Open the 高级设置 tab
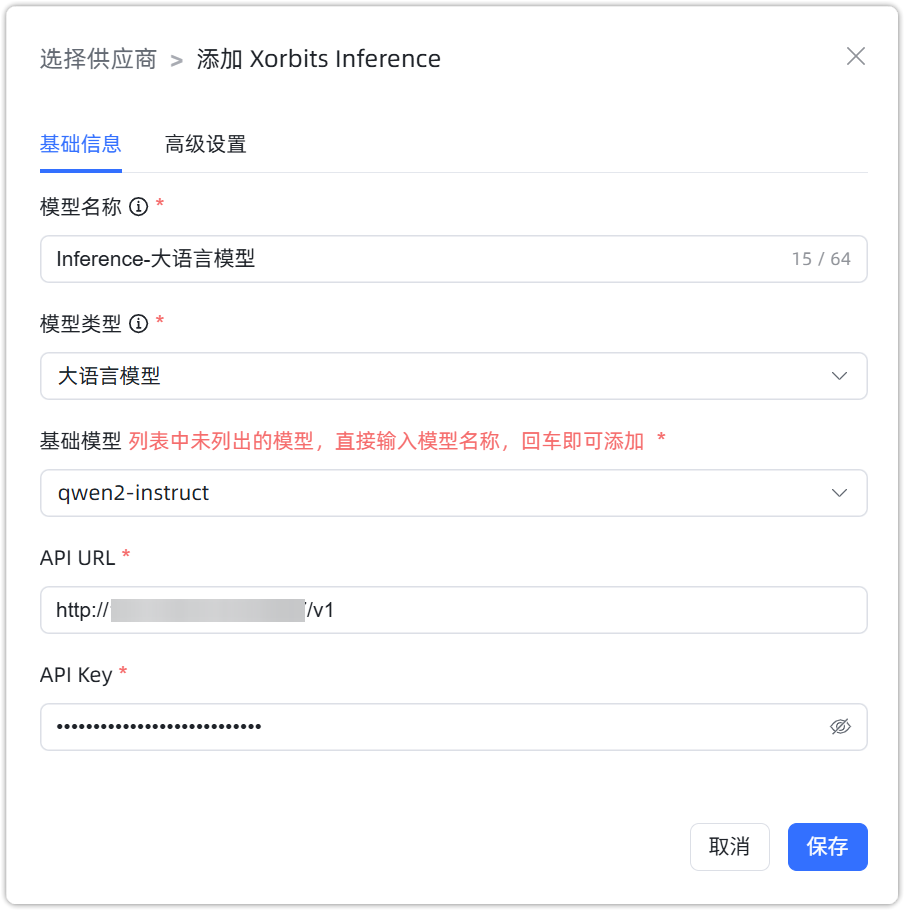 [x=205, y=144]
